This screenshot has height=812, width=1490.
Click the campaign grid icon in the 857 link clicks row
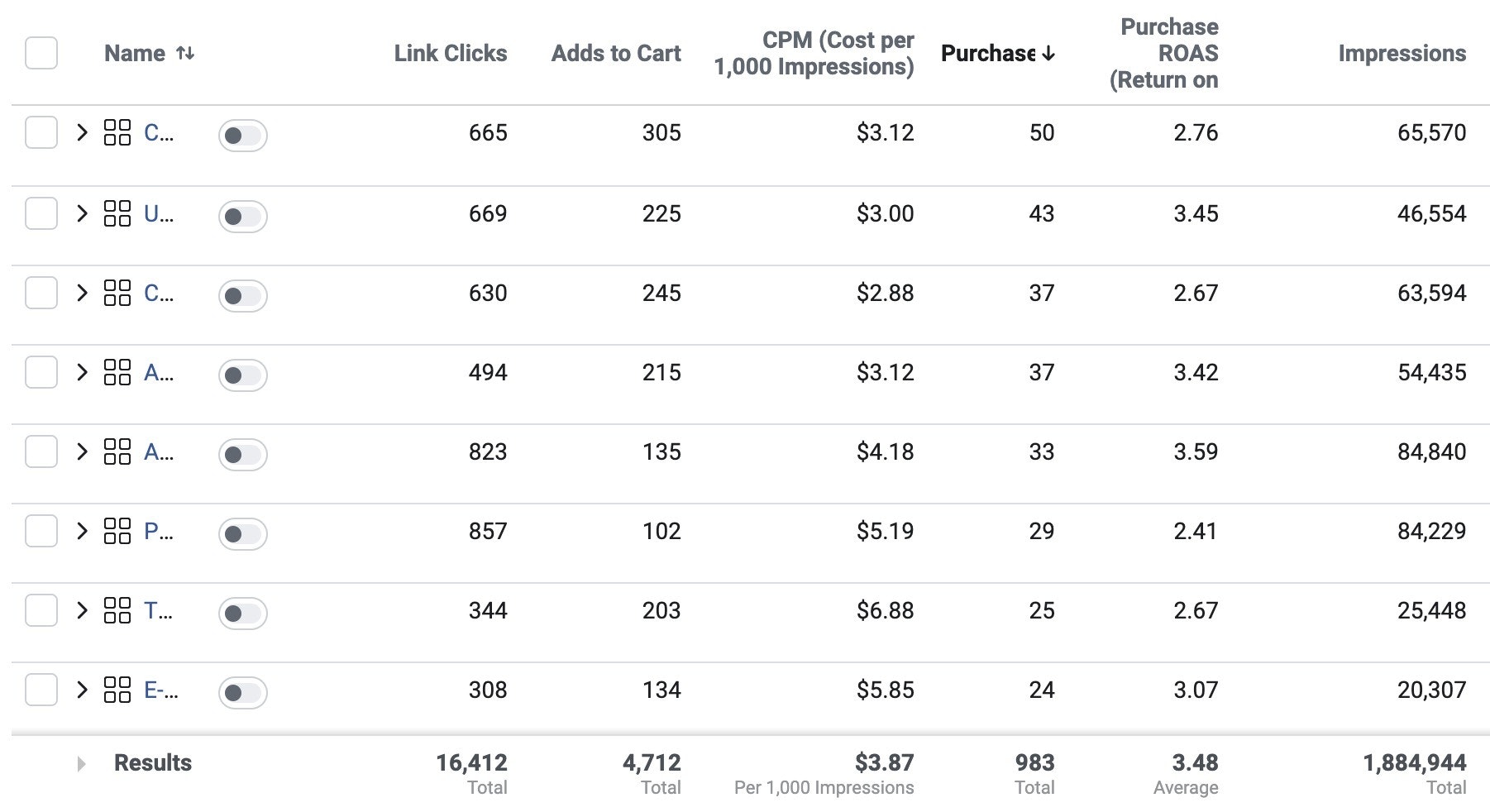[117, 531]
